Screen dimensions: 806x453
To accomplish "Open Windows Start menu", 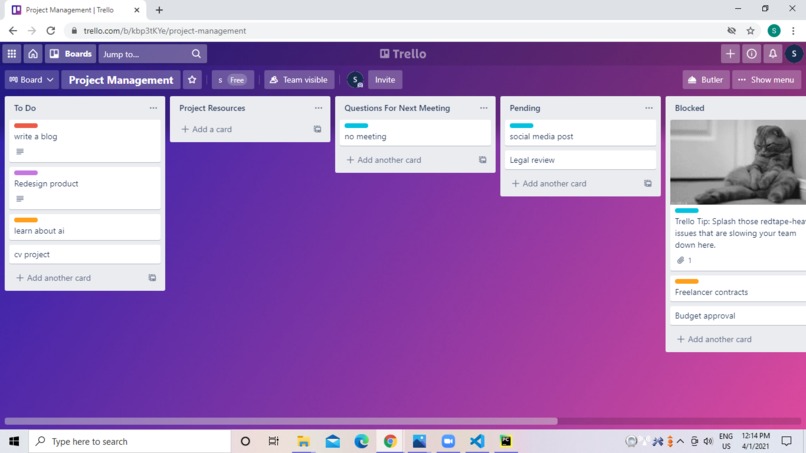I will tap(14, 441).
